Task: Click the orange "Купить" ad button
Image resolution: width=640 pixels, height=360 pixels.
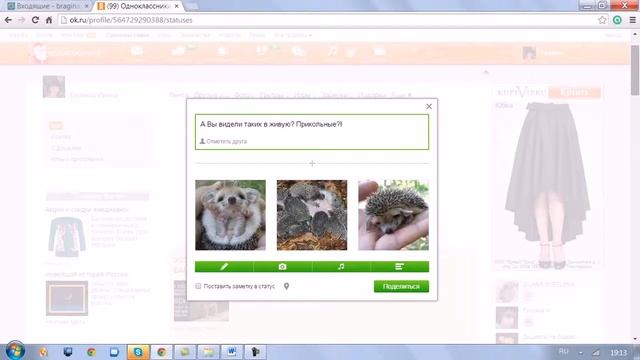Action: click(x=574, y=92)
